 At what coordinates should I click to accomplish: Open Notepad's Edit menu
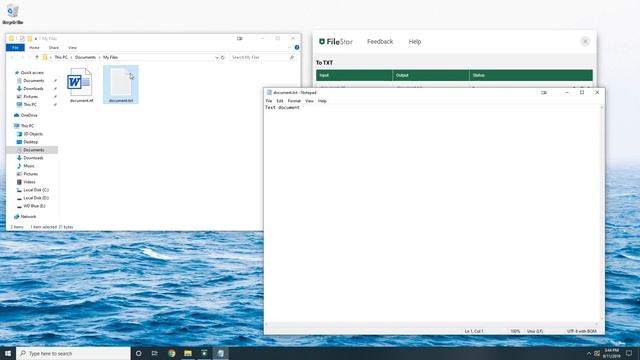[x=280, y=101]
